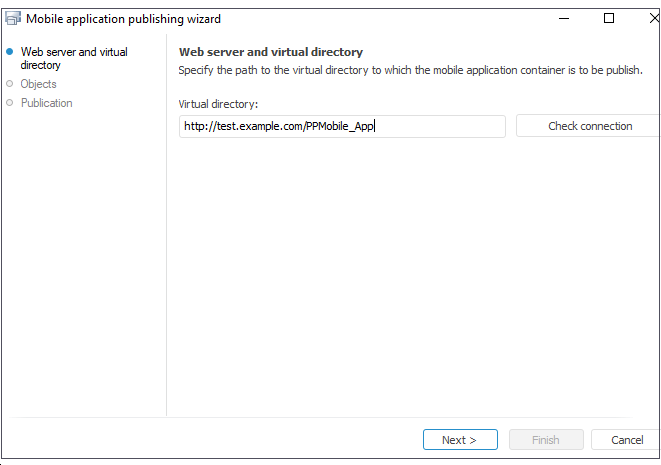The height and width of the screenshot is (465, 661).
Task: Click the Mobile application publishing wizard title
Action: (x=124, y=19)
